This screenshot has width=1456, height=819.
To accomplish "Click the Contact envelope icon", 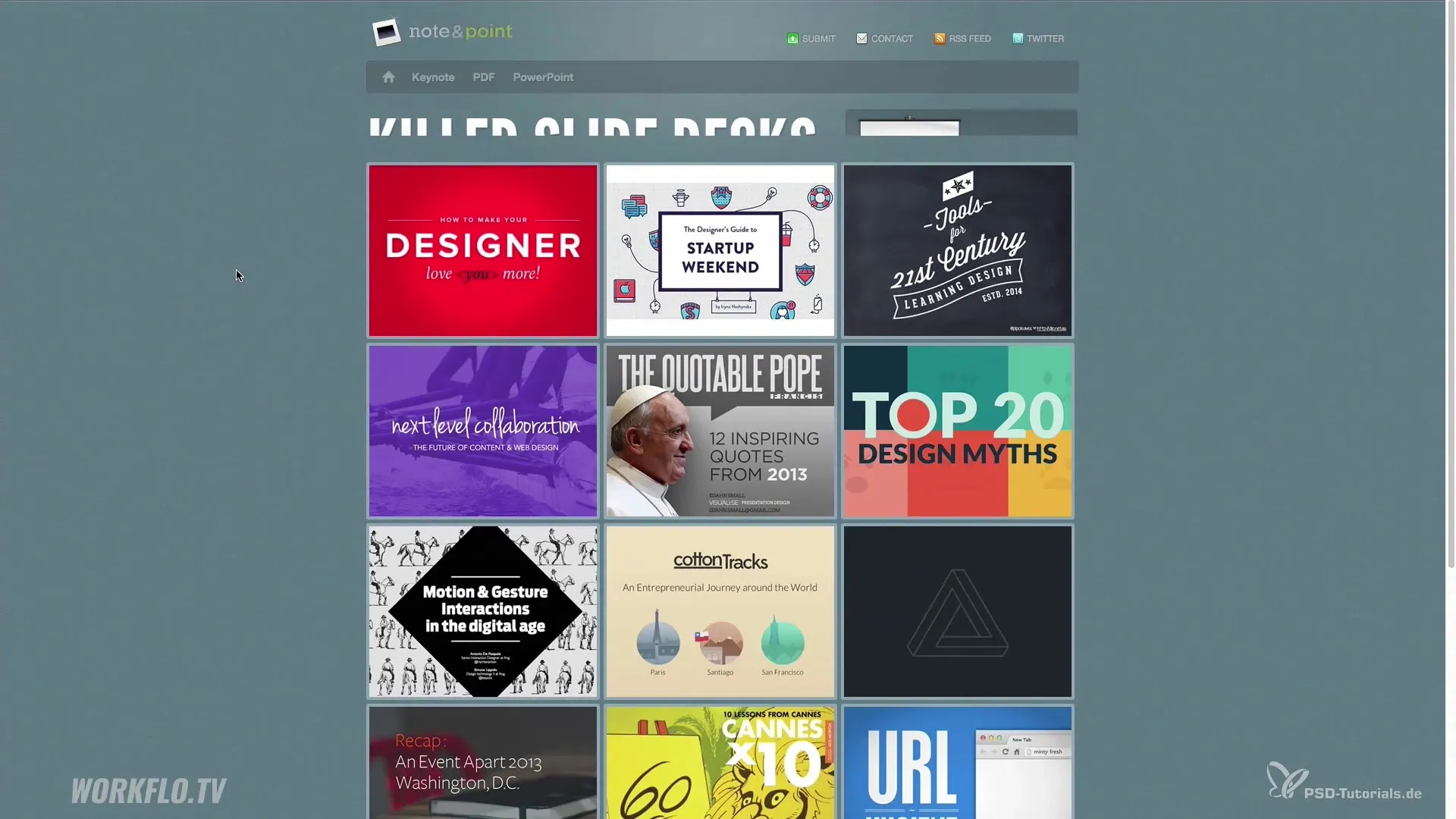I will coord(861,39).
